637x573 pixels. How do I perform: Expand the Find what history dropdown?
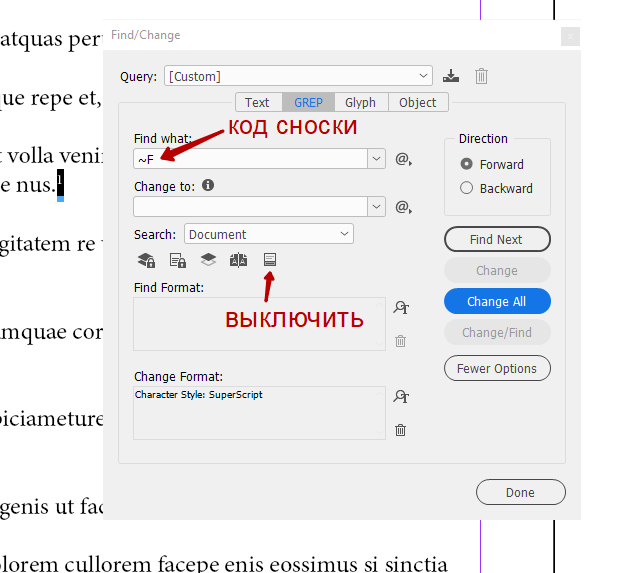(376, 158)
